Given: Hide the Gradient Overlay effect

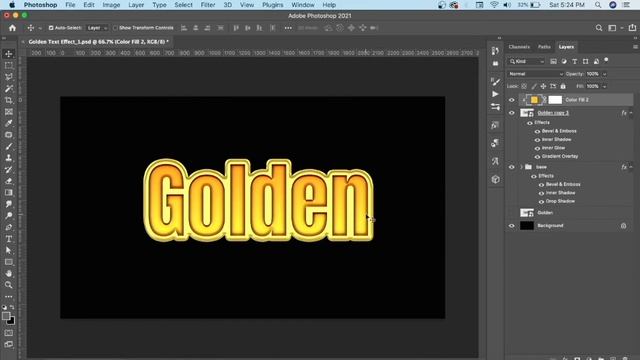Looking at the screenshot, I should [537, 156].
